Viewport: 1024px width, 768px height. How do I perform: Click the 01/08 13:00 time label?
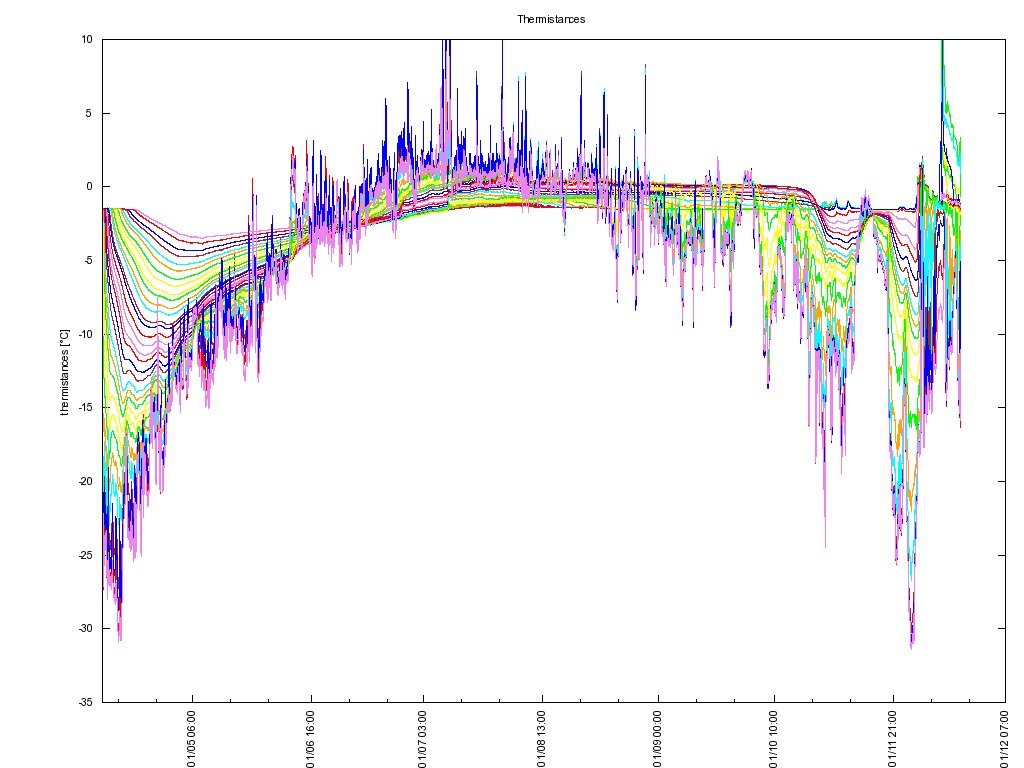pos(542,738)
